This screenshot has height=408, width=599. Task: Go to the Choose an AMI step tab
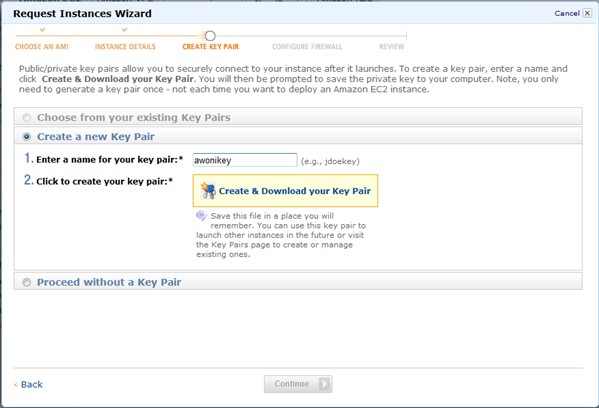point(42,47)
